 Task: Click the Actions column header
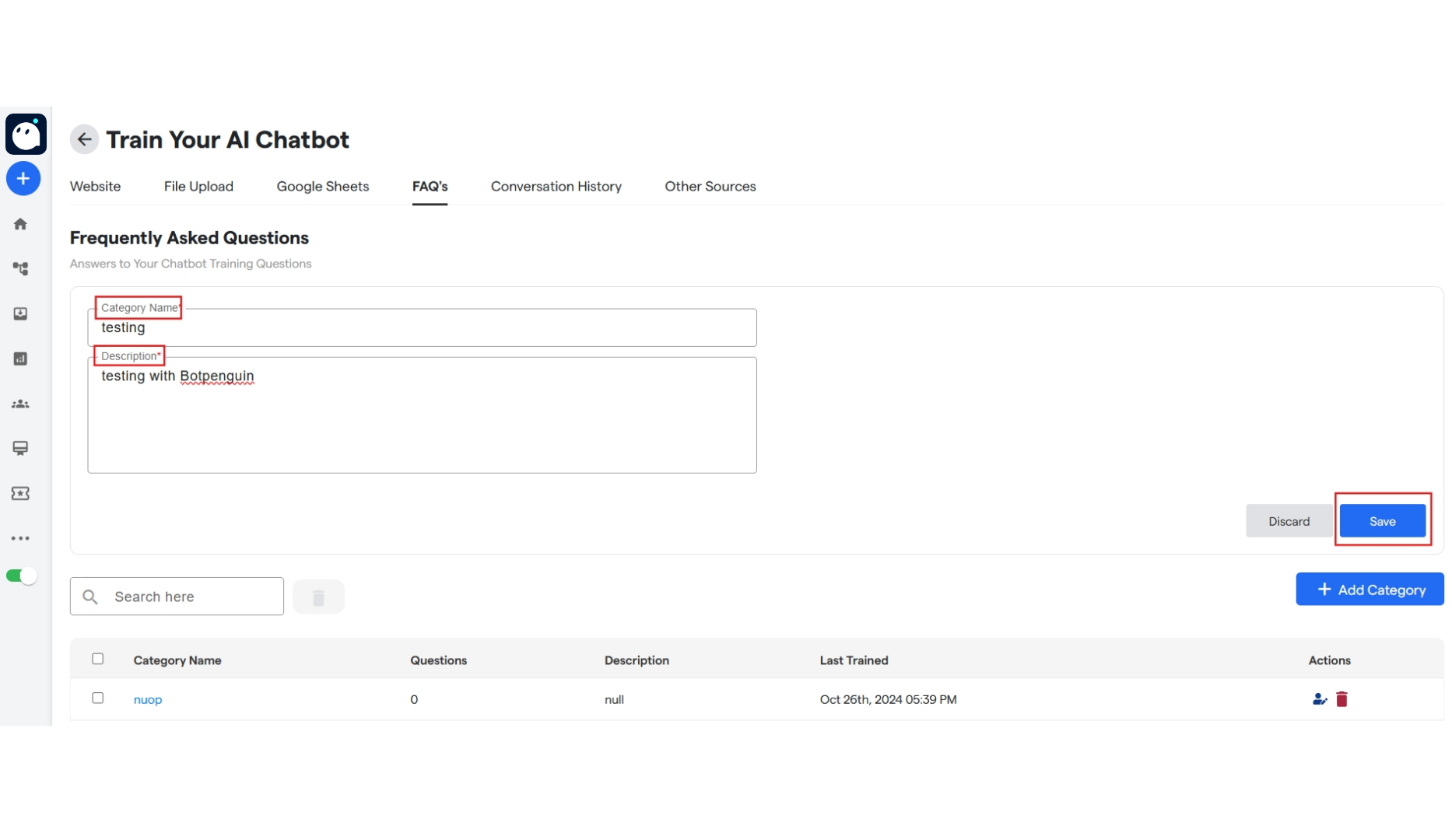[1329, 660]
